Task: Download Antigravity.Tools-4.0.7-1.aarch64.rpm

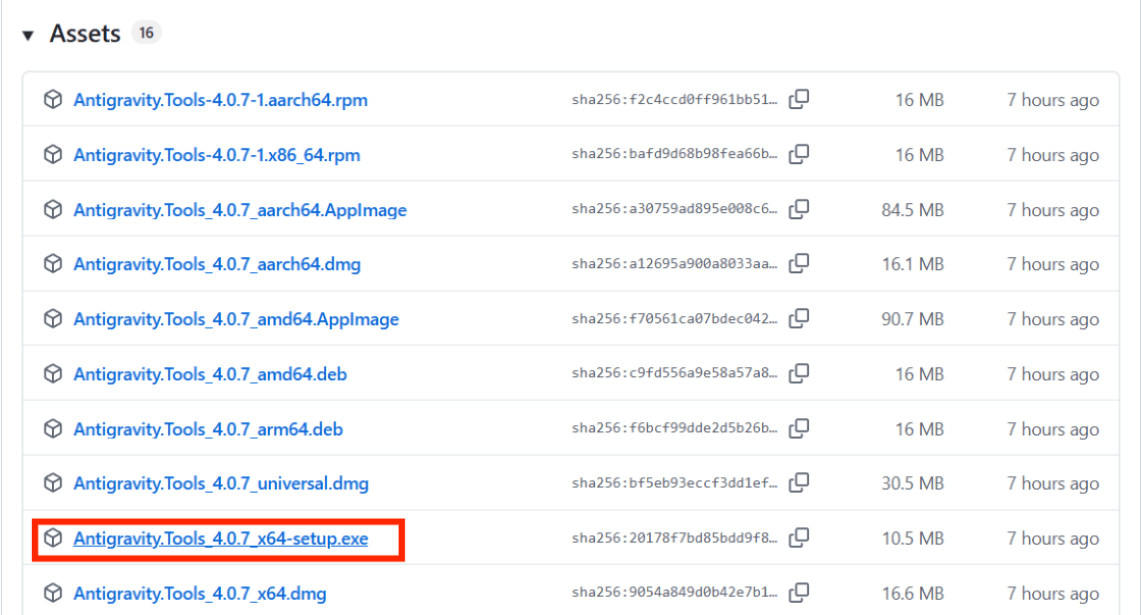Action: (220, 100)
